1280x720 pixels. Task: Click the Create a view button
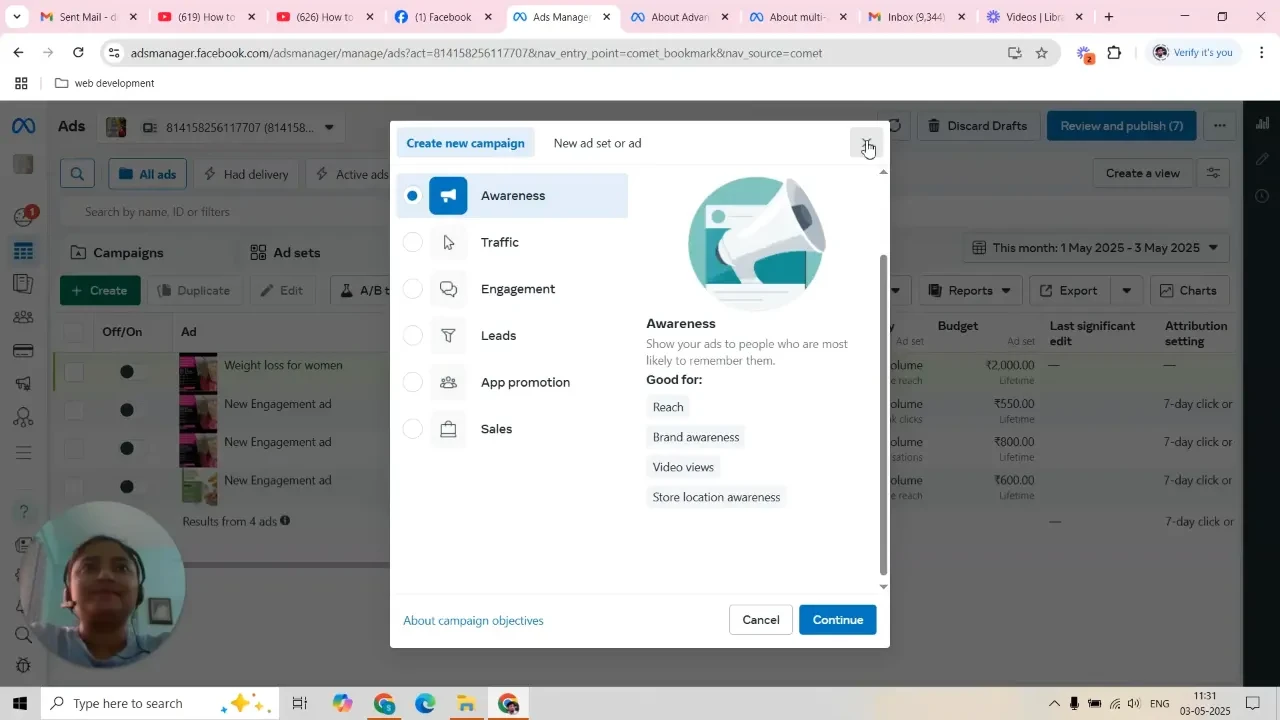[x=1143, y=173]
